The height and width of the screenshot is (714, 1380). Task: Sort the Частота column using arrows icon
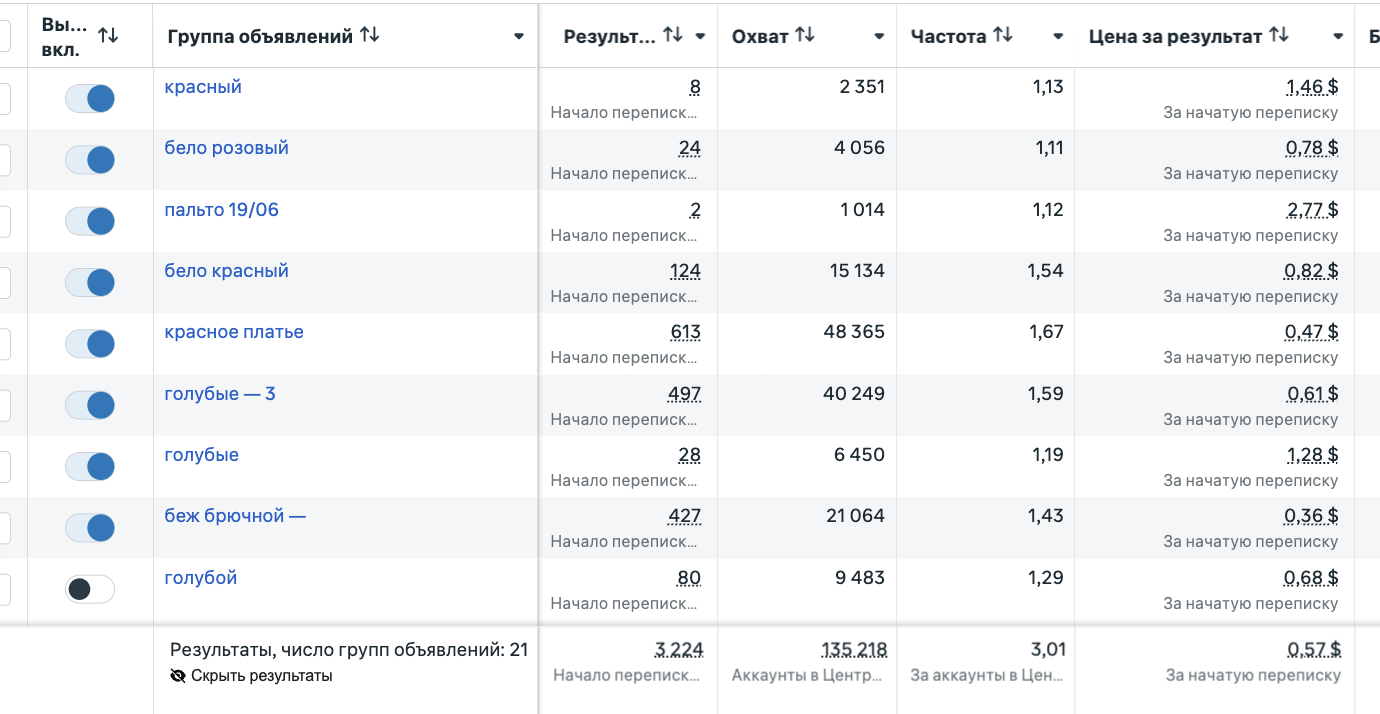pyautogui.click(x=1003, y=36)
